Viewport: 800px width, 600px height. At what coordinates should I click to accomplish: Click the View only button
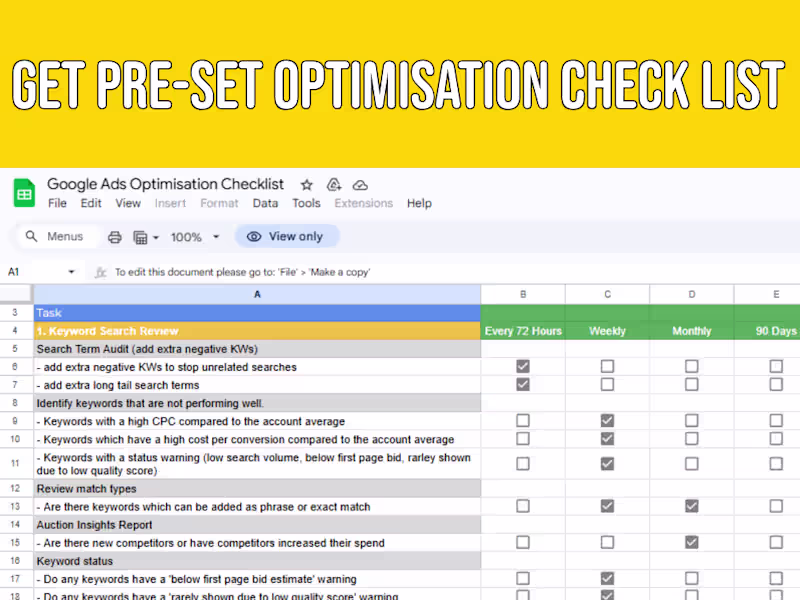[287, 236]
